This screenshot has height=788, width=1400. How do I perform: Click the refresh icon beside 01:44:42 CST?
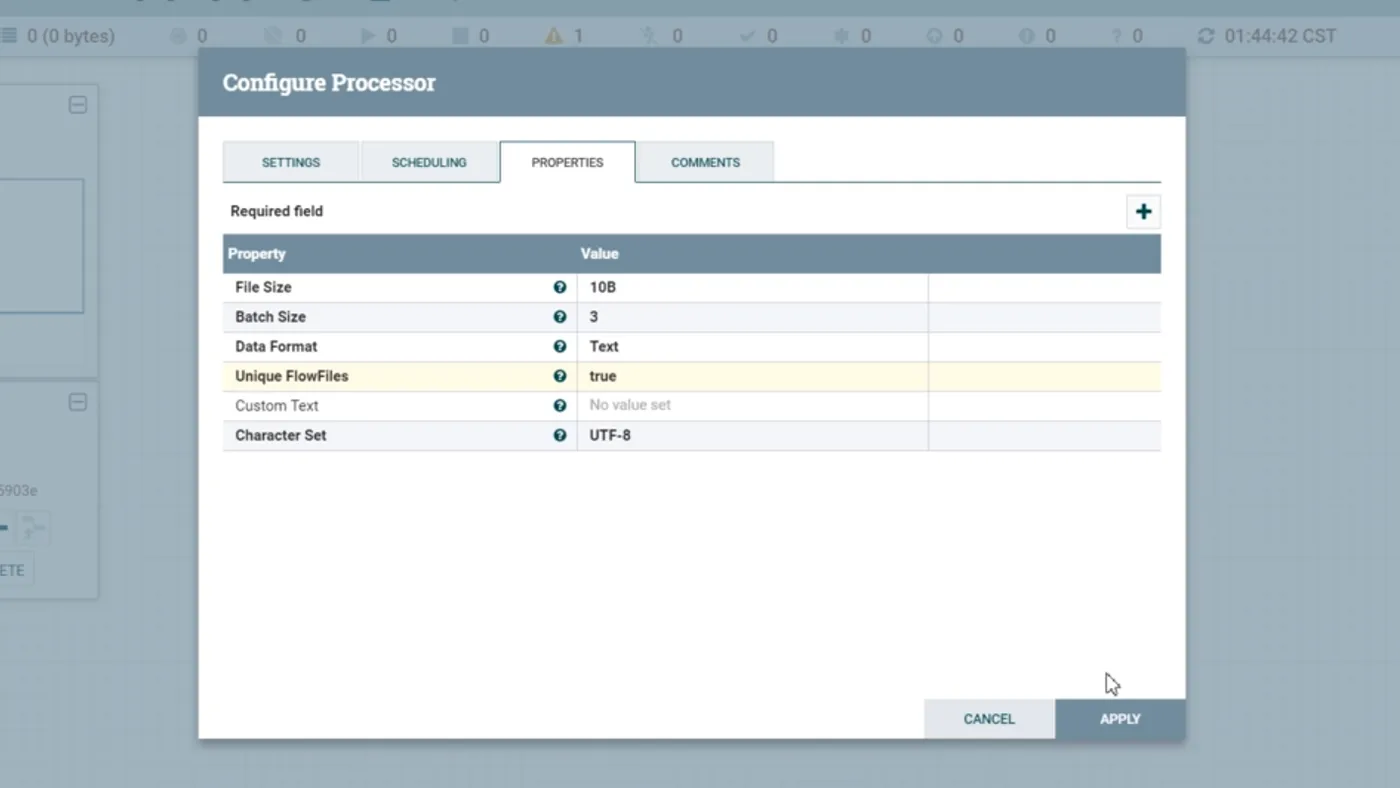click(x=1205, y=36)
